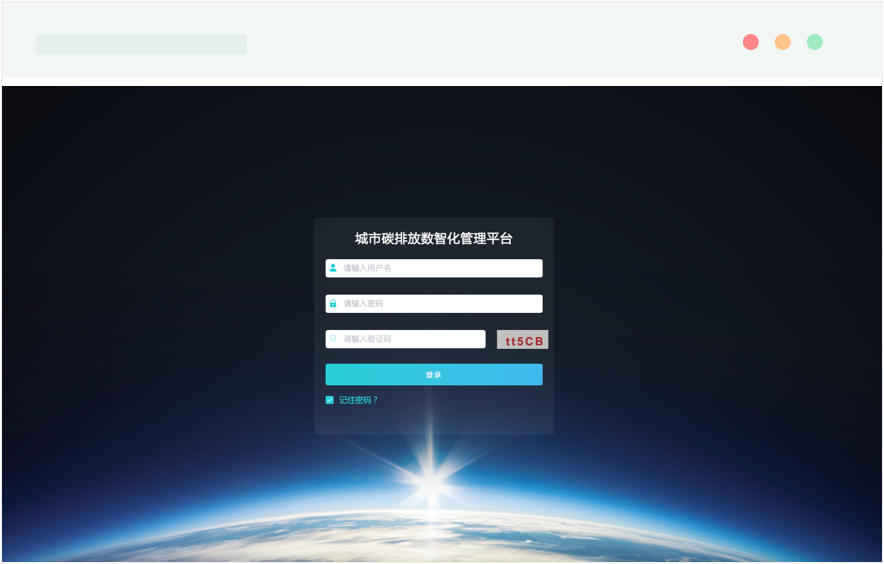This screenshot has width=884, height=564.
Task: Click the 城市碳排放数智化管理平台 title
Action: point(434,239)
